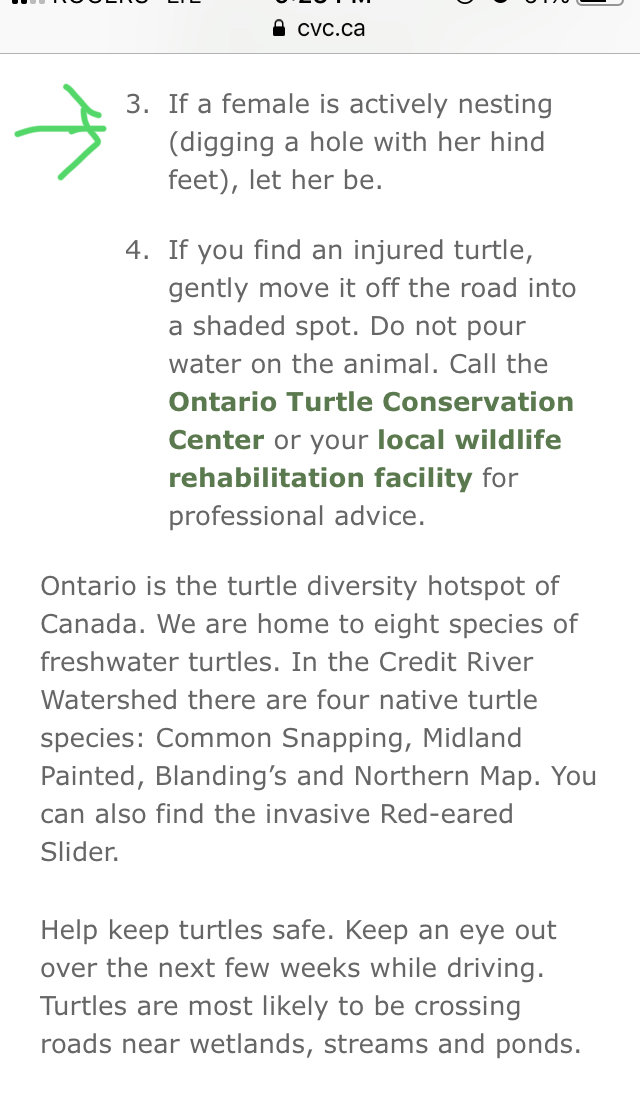Tap the padlock icon beside cvc.ca
Viewport: 640px width, 1110px height.
279,28
